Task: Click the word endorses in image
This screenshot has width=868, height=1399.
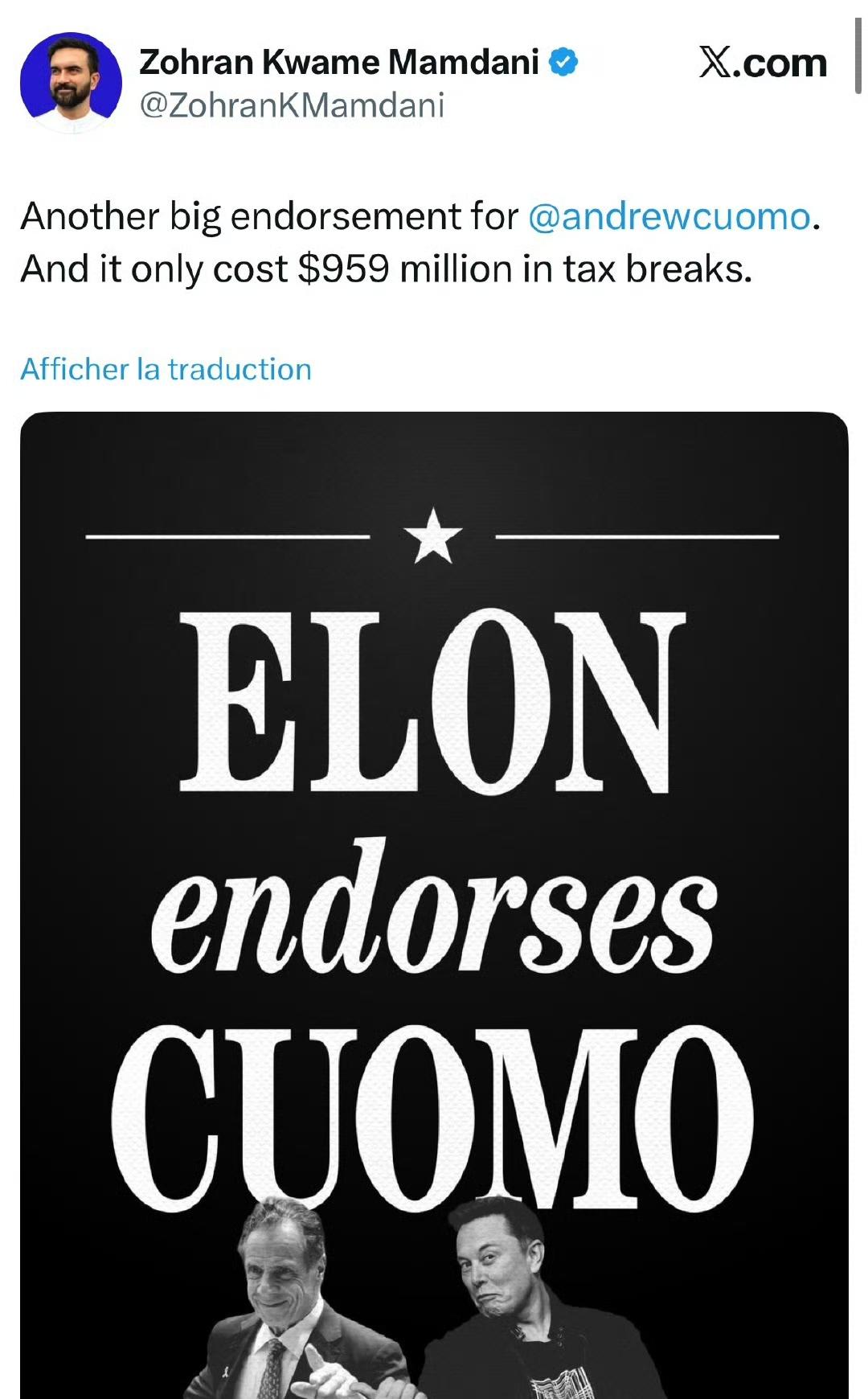Action: tap(432, 913)
